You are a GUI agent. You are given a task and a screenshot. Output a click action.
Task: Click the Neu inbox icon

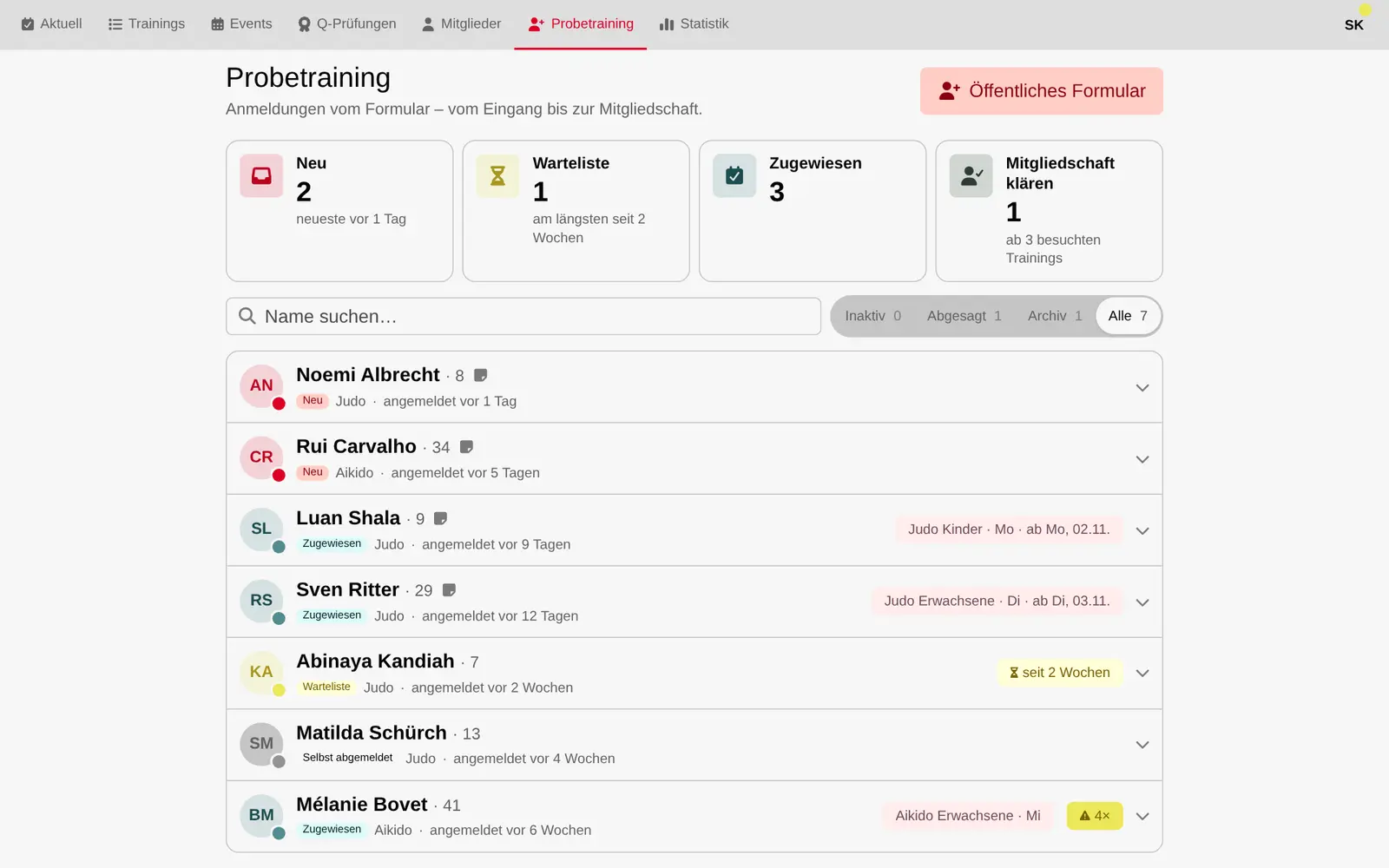(x=261, y=176)
